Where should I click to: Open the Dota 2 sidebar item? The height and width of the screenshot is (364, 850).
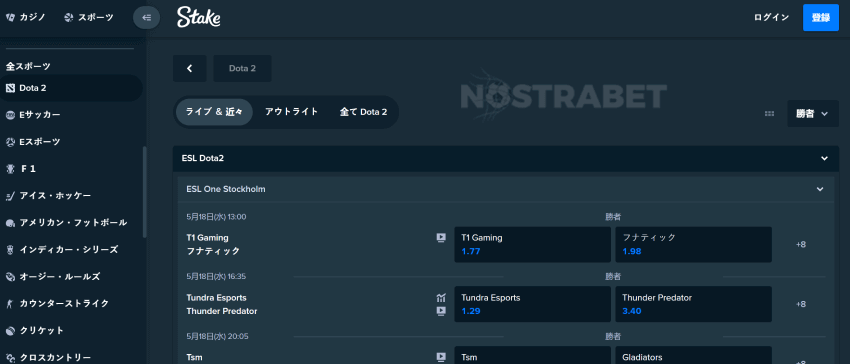[x=71, y=88]
